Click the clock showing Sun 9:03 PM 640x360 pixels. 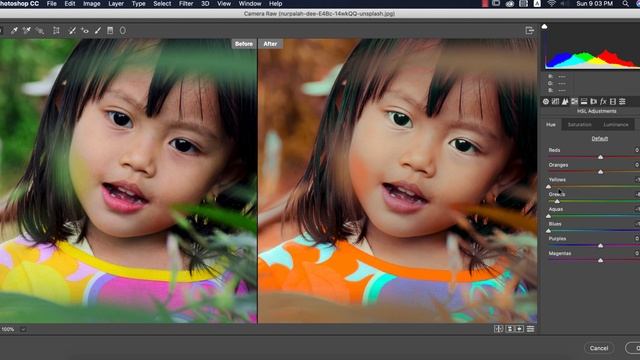coord(594,4)
